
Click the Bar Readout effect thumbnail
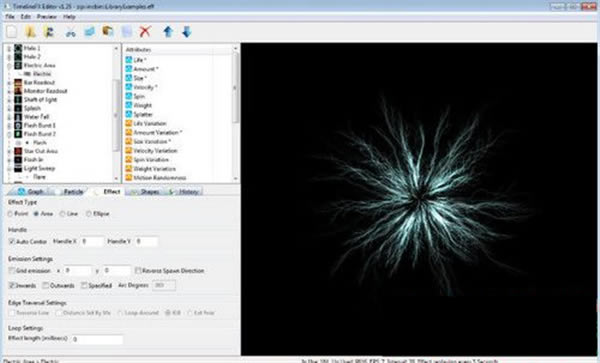(18, 82)
